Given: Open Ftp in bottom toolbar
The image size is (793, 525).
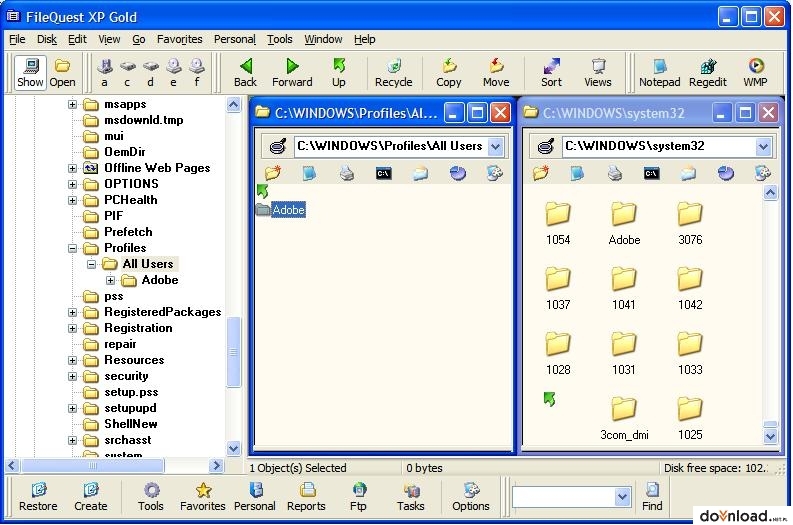Looking at the screenshot, I should click(358, 497).
